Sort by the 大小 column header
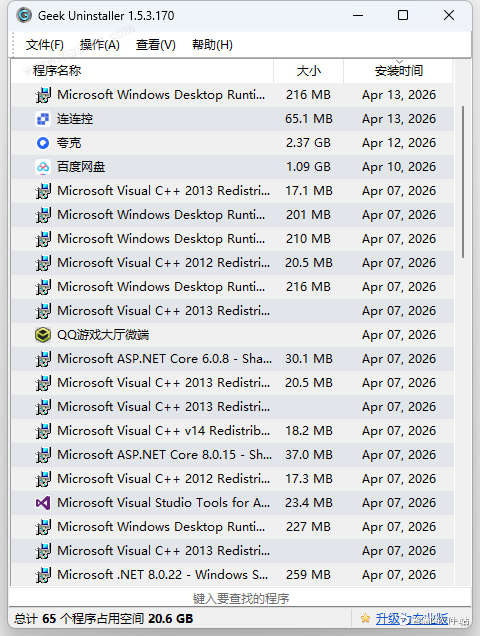 [309, 71]
